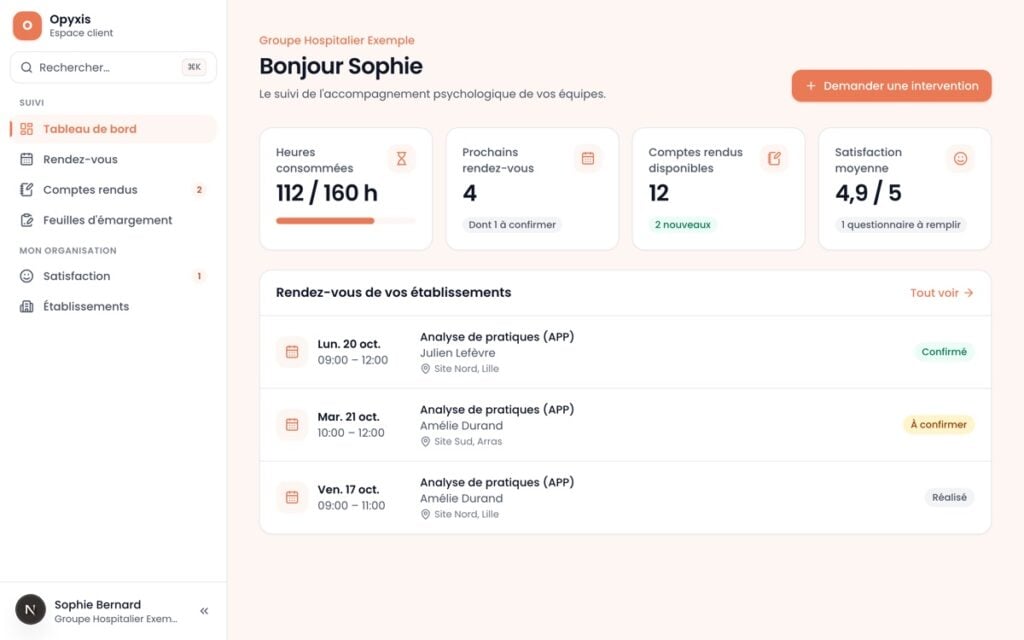Click calendar icon on Prochains rendez-vous card

click(588, 159)
